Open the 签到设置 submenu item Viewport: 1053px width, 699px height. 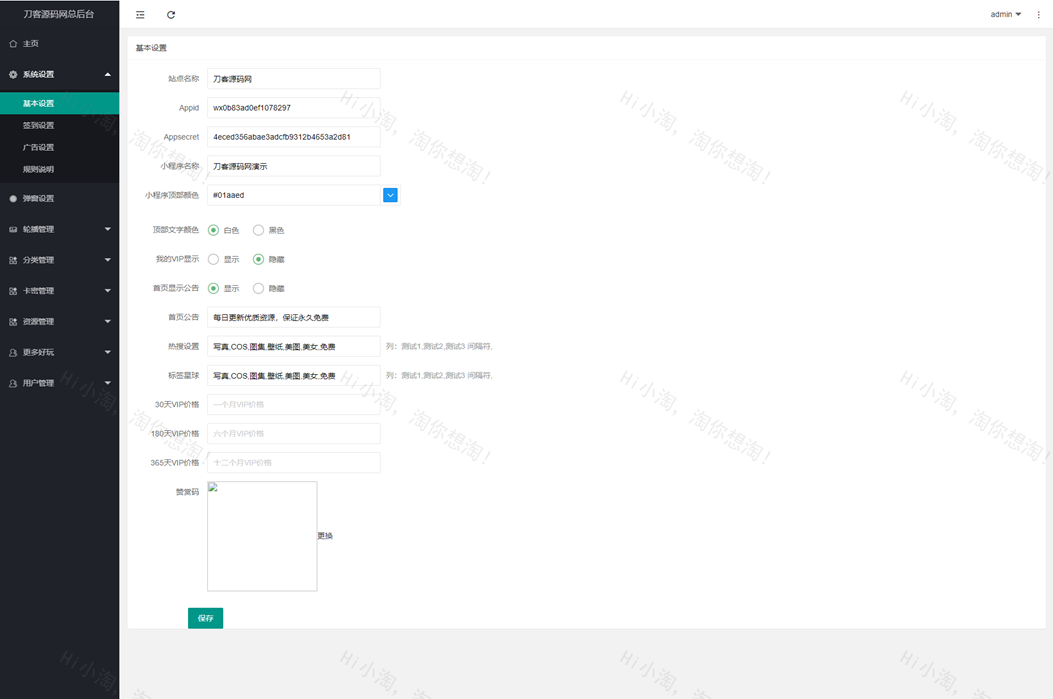[x=39, y=126]
